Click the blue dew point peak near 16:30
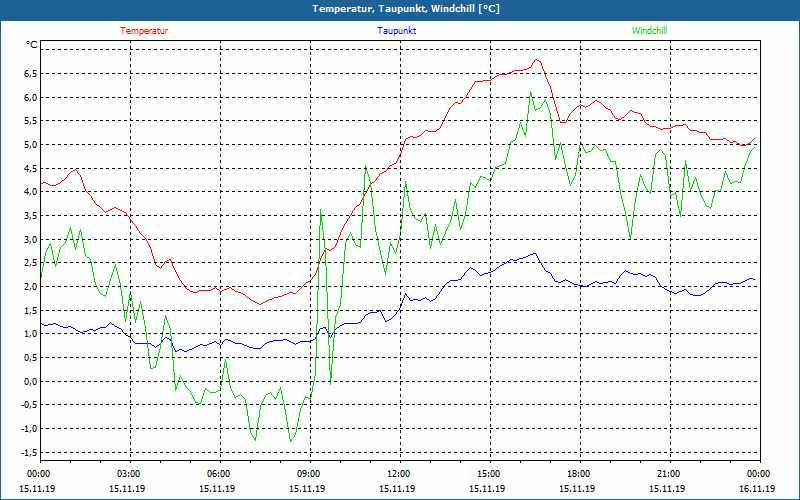 535,253
